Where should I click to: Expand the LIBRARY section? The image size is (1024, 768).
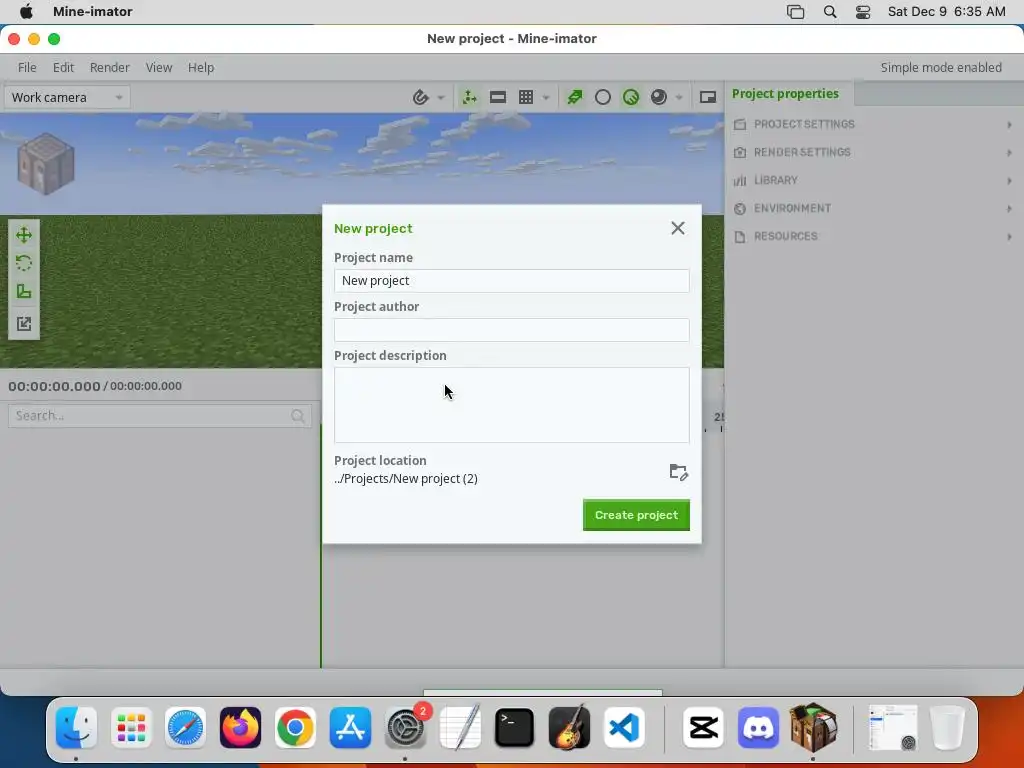point(874,180)
